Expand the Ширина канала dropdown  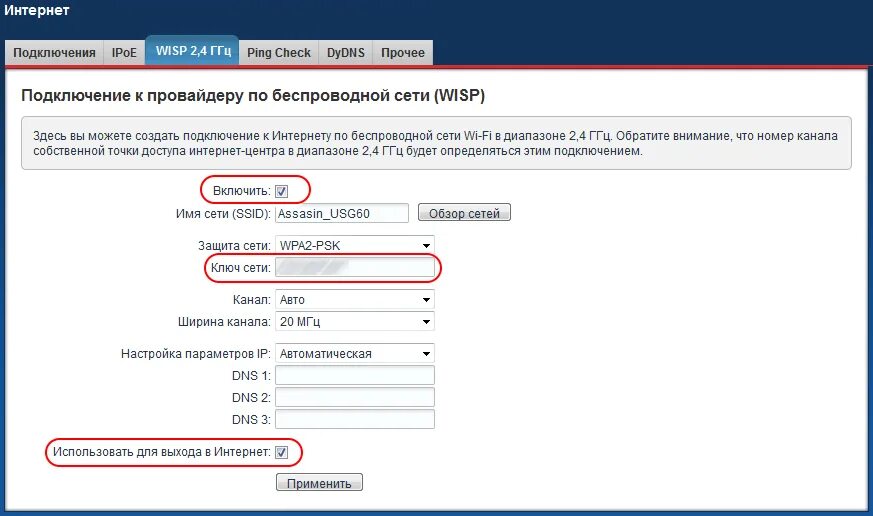click(x=355, y=321)
